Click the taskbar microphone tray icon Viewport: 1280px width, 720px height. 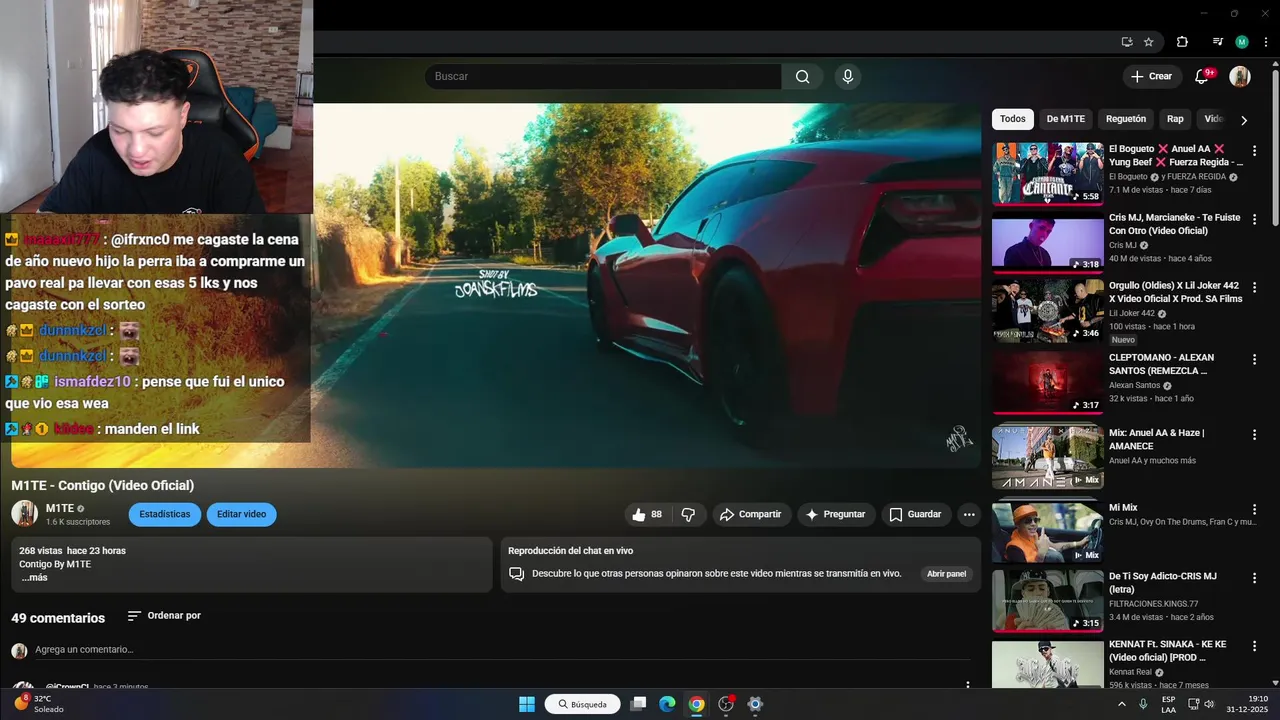[1143, 704]
